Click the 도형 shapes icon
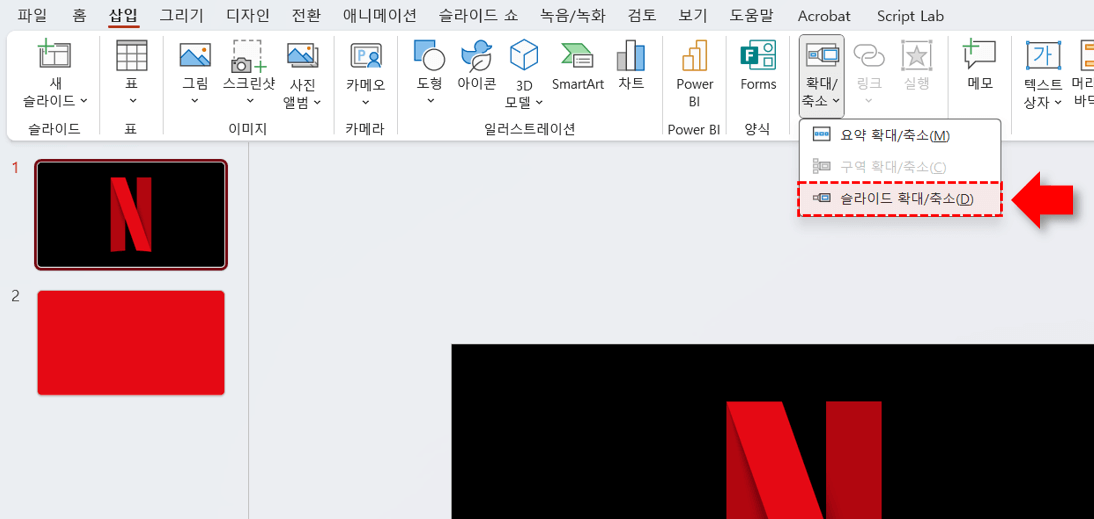This screenshot has width=1094, height=519. coord(430,56)
